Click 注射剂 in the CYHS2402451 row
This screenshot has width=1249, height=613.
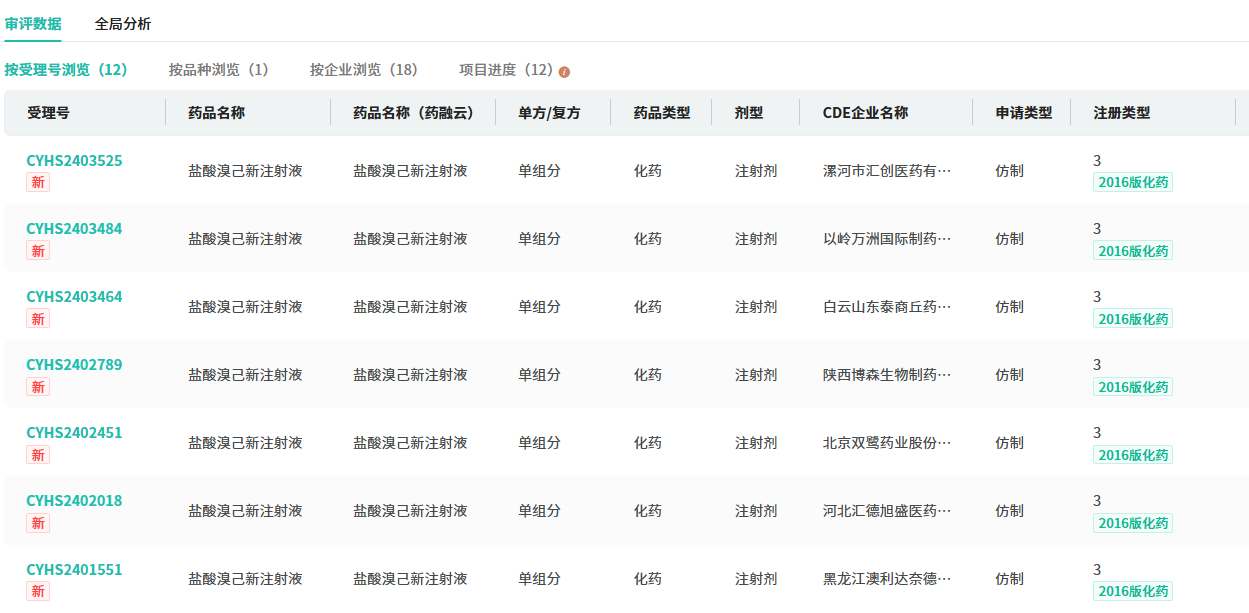756,443
